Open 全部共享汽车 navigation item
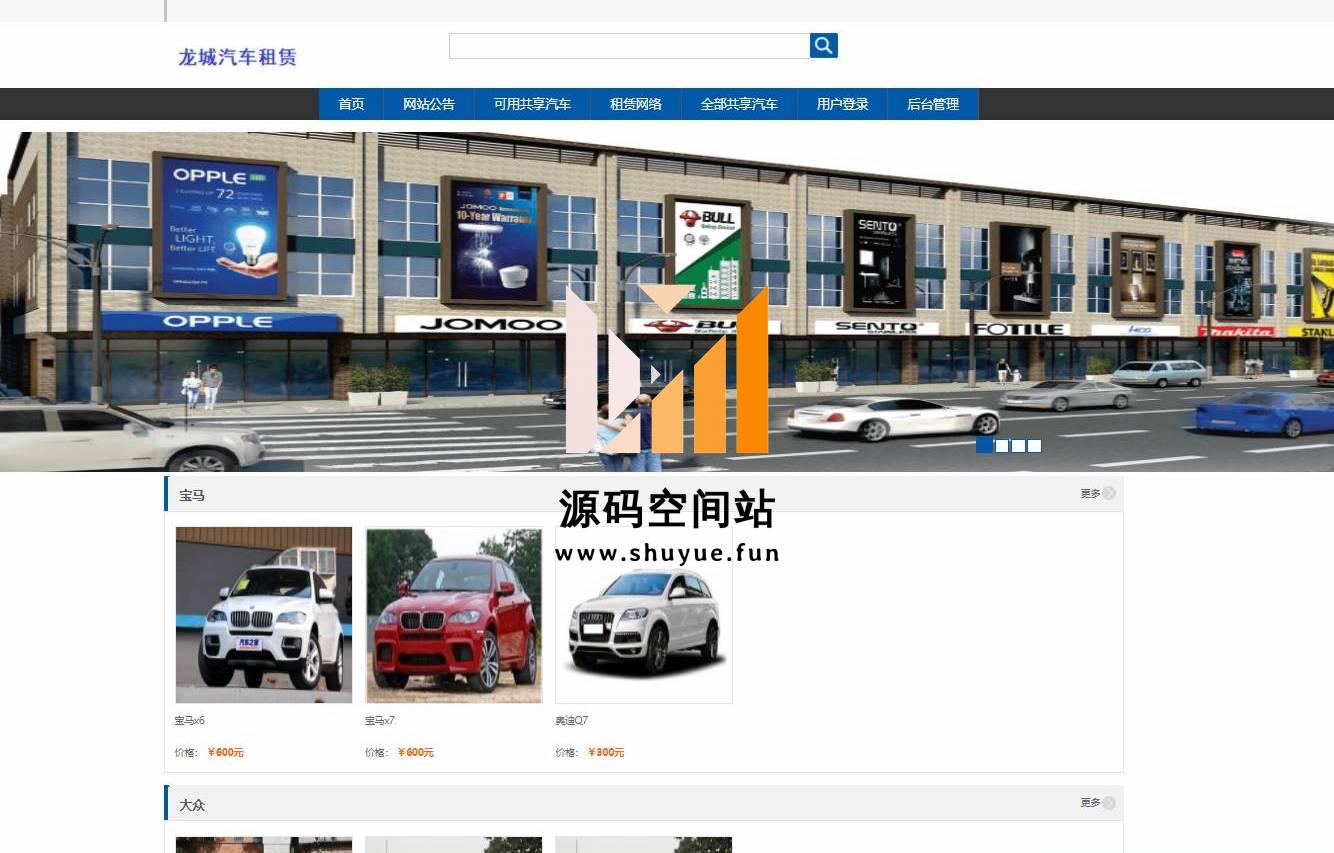Image resolution: width=1334 pixels, height=853 pixels. 739,104
